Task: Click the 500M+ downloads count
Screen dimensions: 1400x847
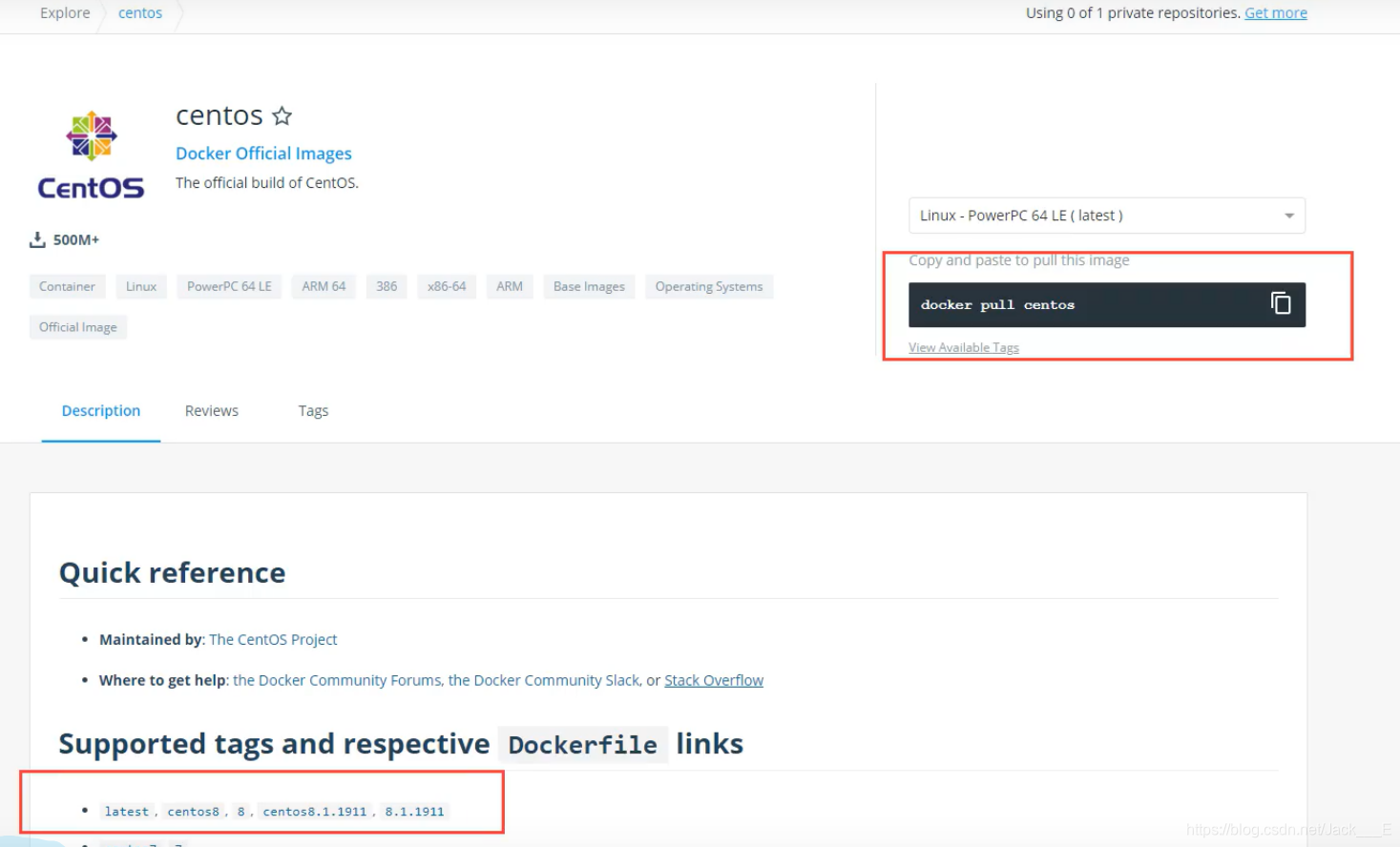Action: pyautogui.click(x=76, y=239)
